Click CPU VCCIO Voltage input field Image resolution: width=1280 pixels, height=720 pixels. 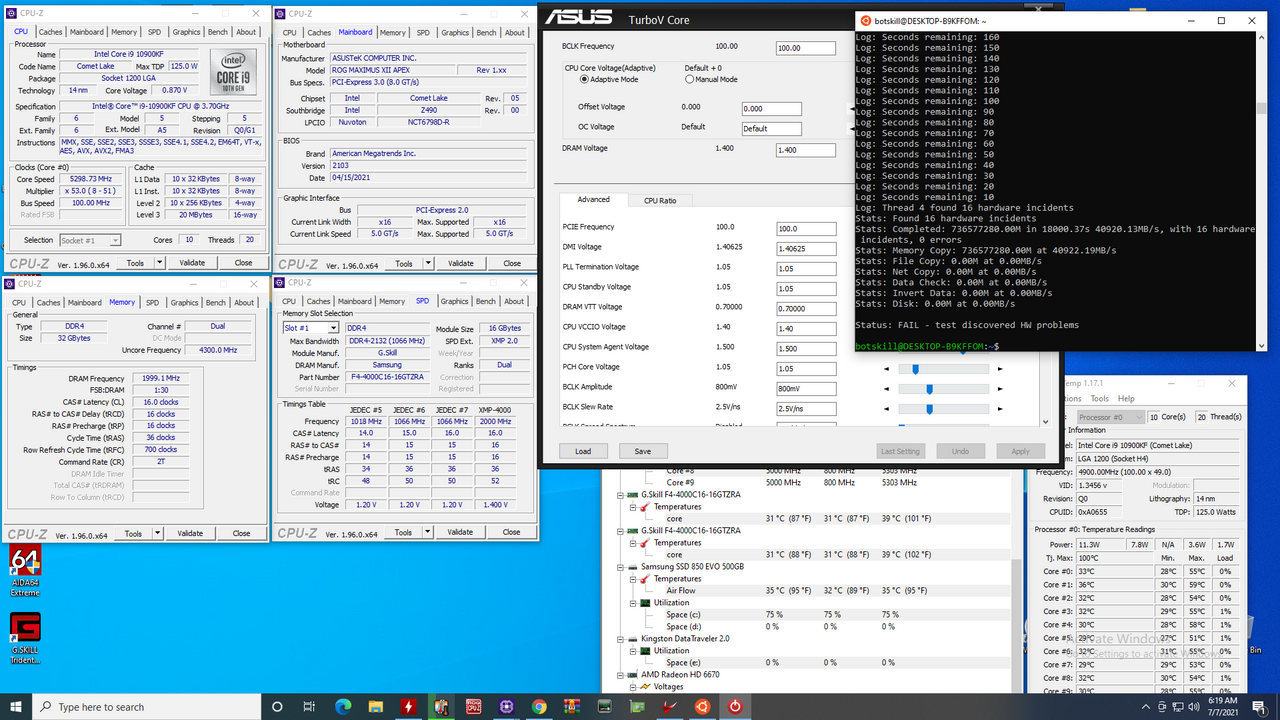point(806,328)
